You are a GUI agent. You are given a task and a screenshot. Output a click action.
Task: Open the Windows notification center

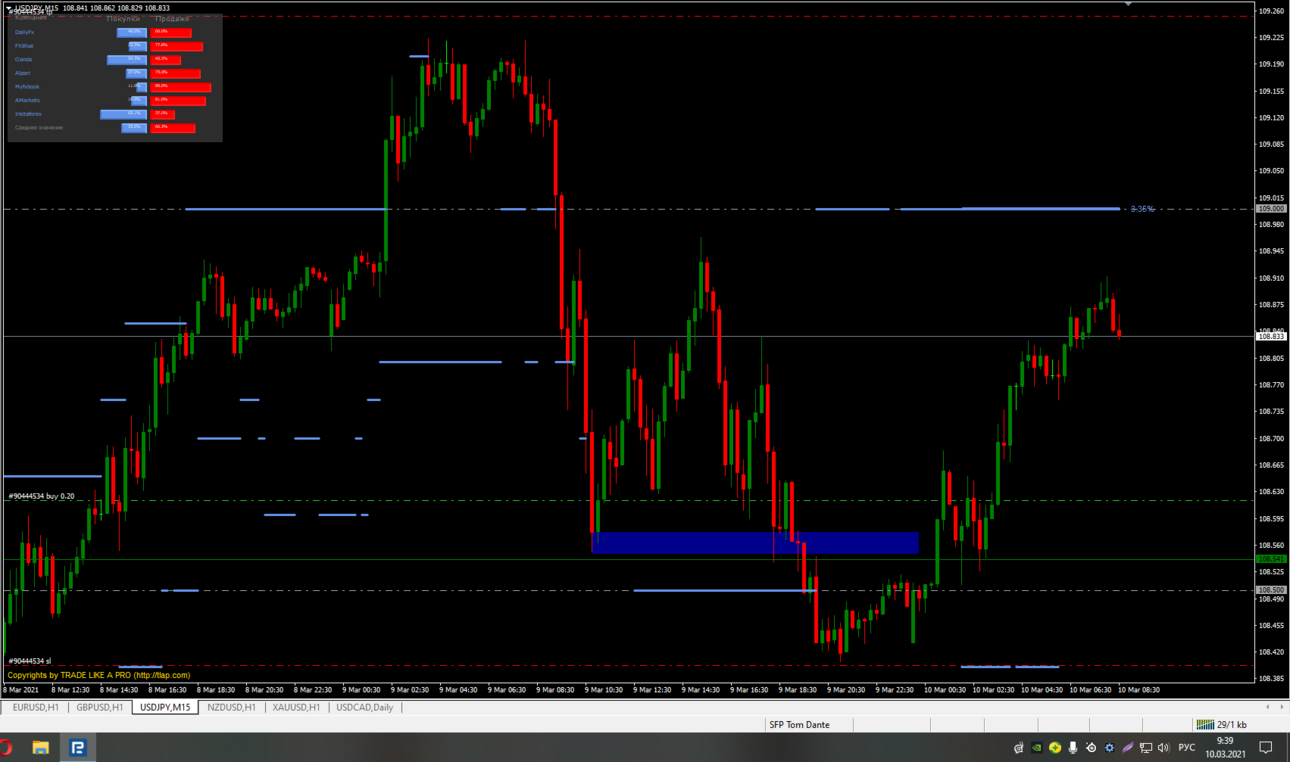point(1266,748)
